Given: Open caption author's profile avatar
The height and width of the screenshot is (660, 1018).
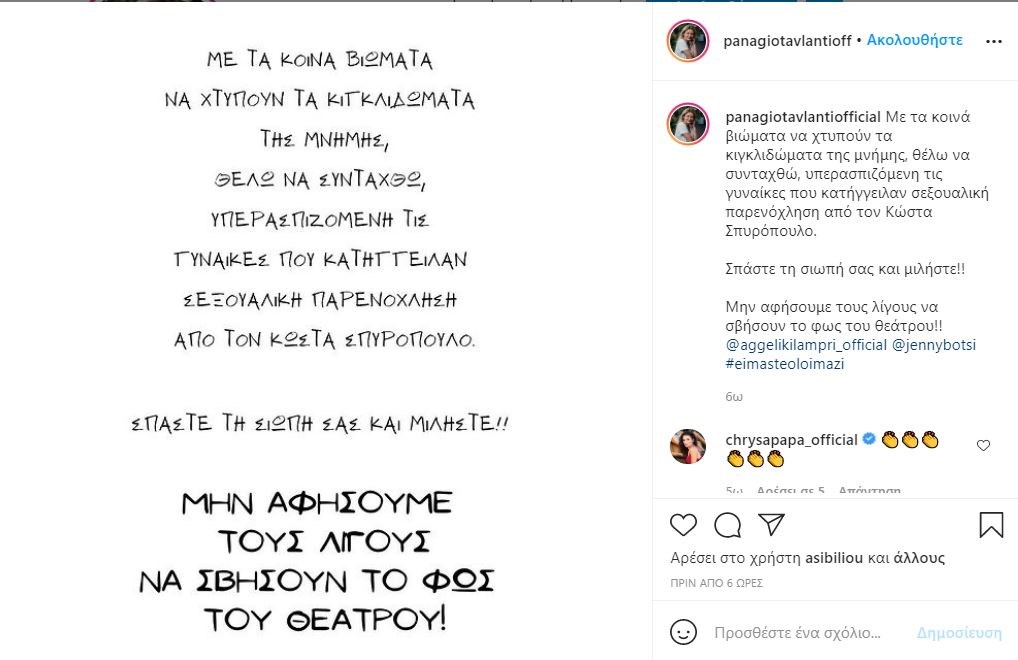Looking at the screenshot, I should tap(688, 124).
